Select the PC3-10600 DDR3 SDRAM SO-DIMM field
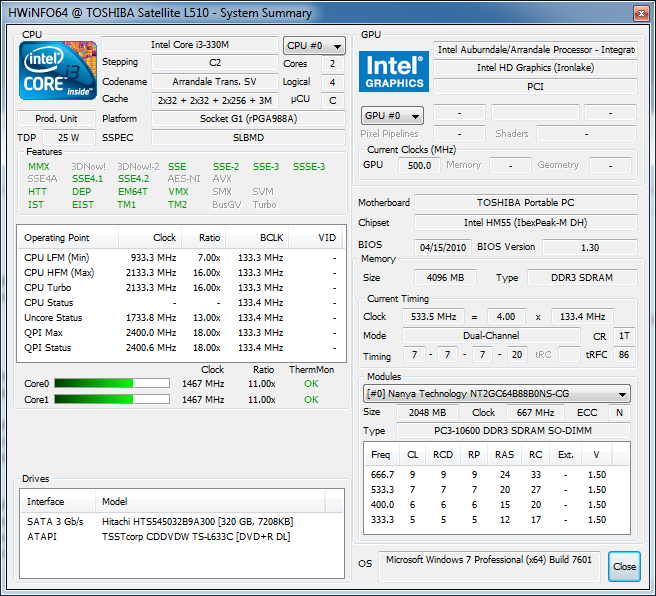The width and height of the screenshot is (656, 596). 513,431
